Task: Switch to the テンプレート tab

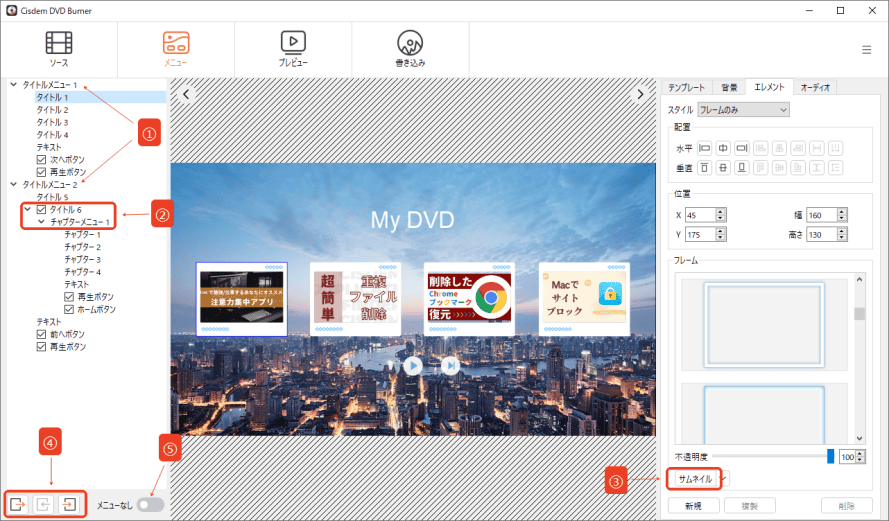Action: 687,87
